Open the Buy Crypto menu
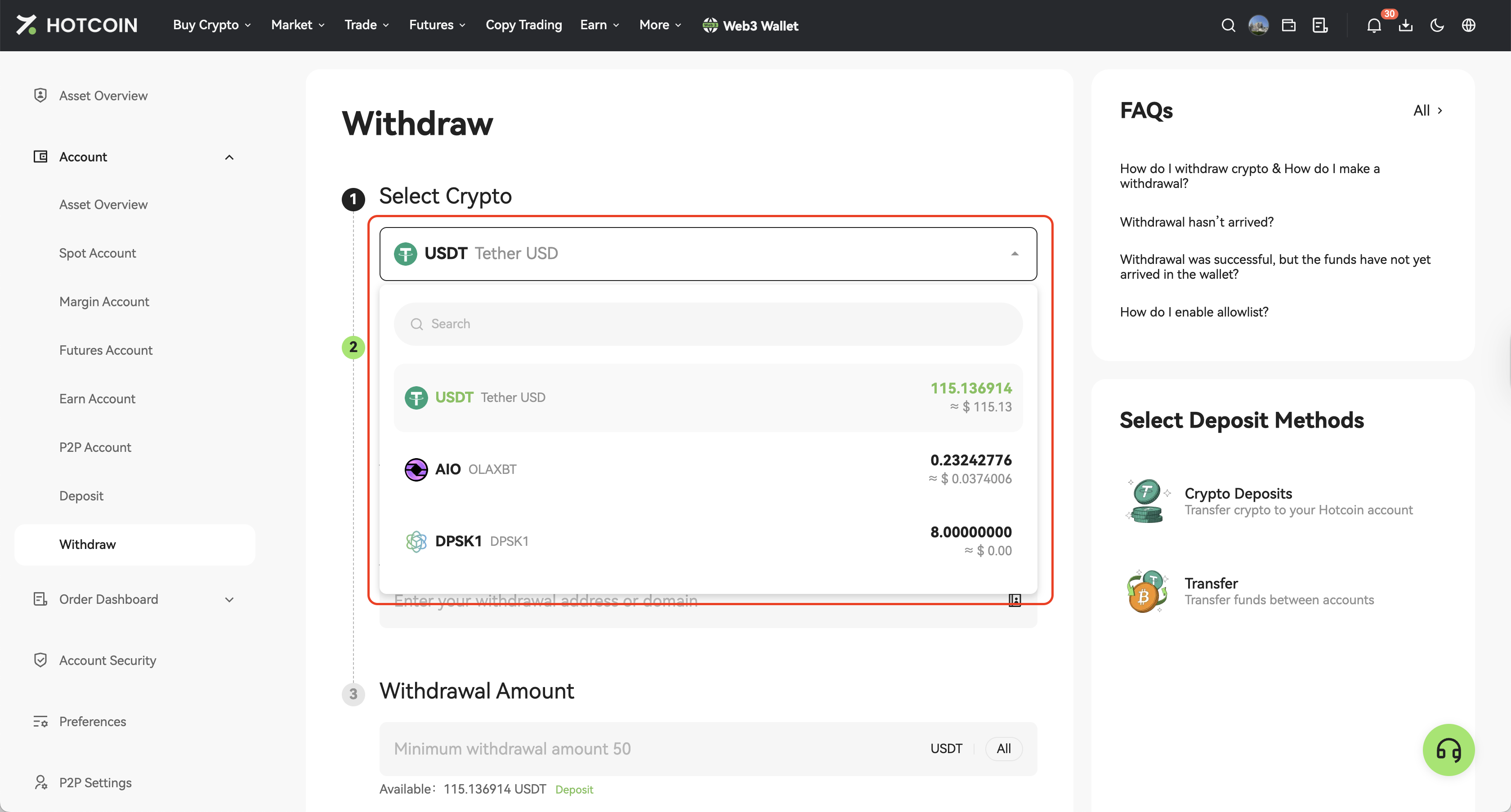Viewport: 1511px width, 812px height. 212,25
